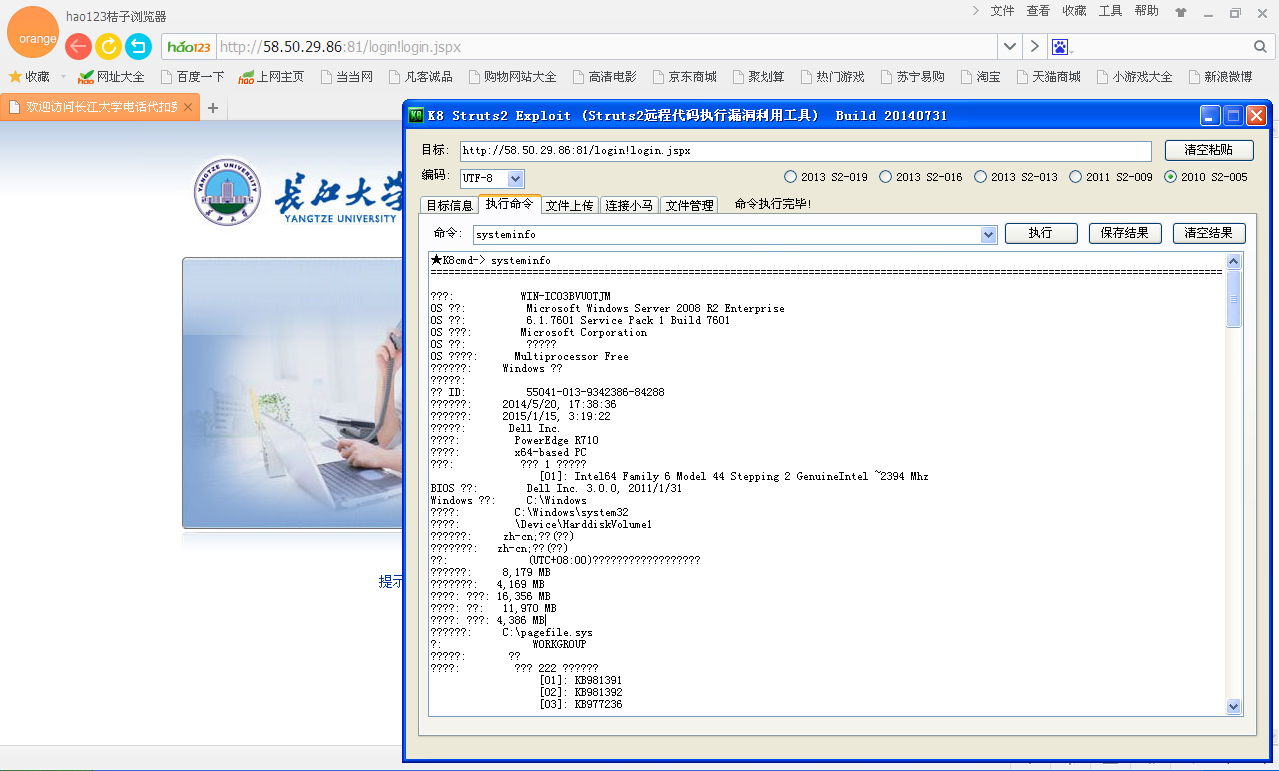Open the 苏宁易购 bookmark

tap(912, 77)
